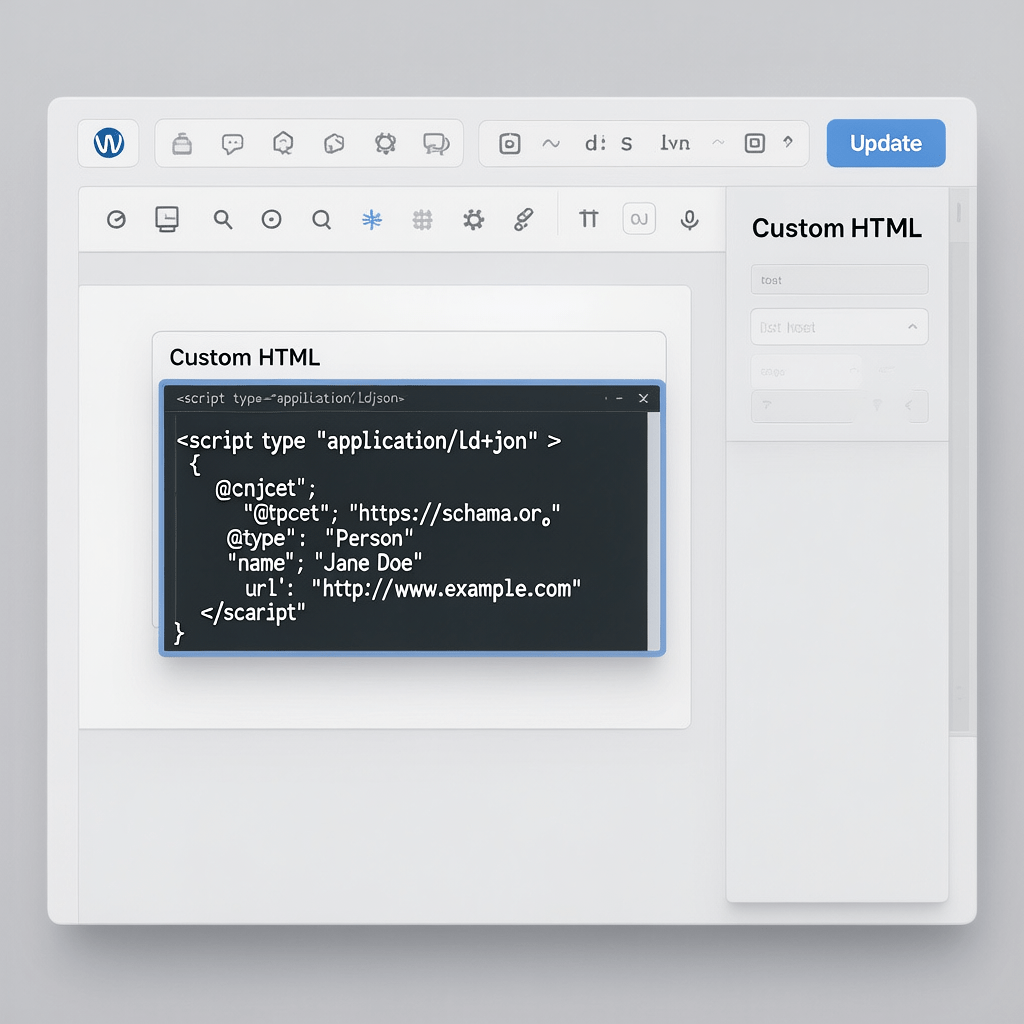Select the blue asterisk snowflake icon
Viewport: 1024px width, 1024px height.
372,219
